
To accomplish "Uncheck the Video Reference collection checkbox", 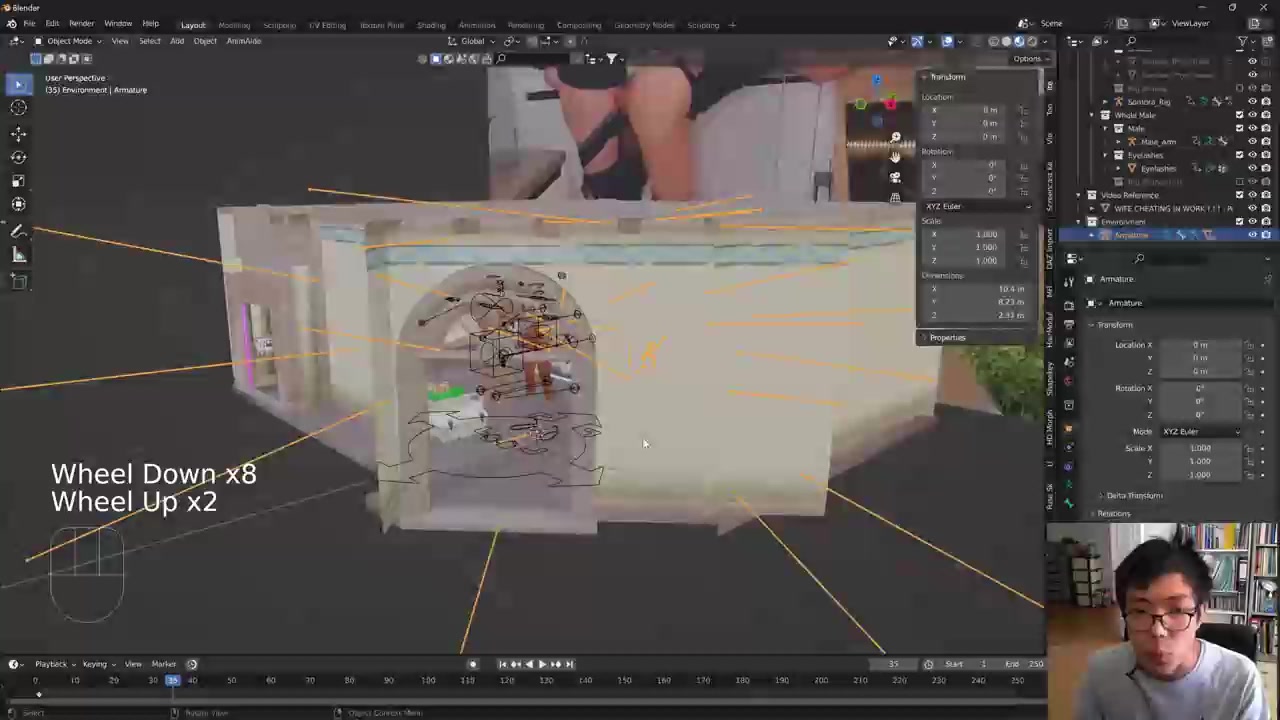I will pyautogui.click(x=1239, y=195).
